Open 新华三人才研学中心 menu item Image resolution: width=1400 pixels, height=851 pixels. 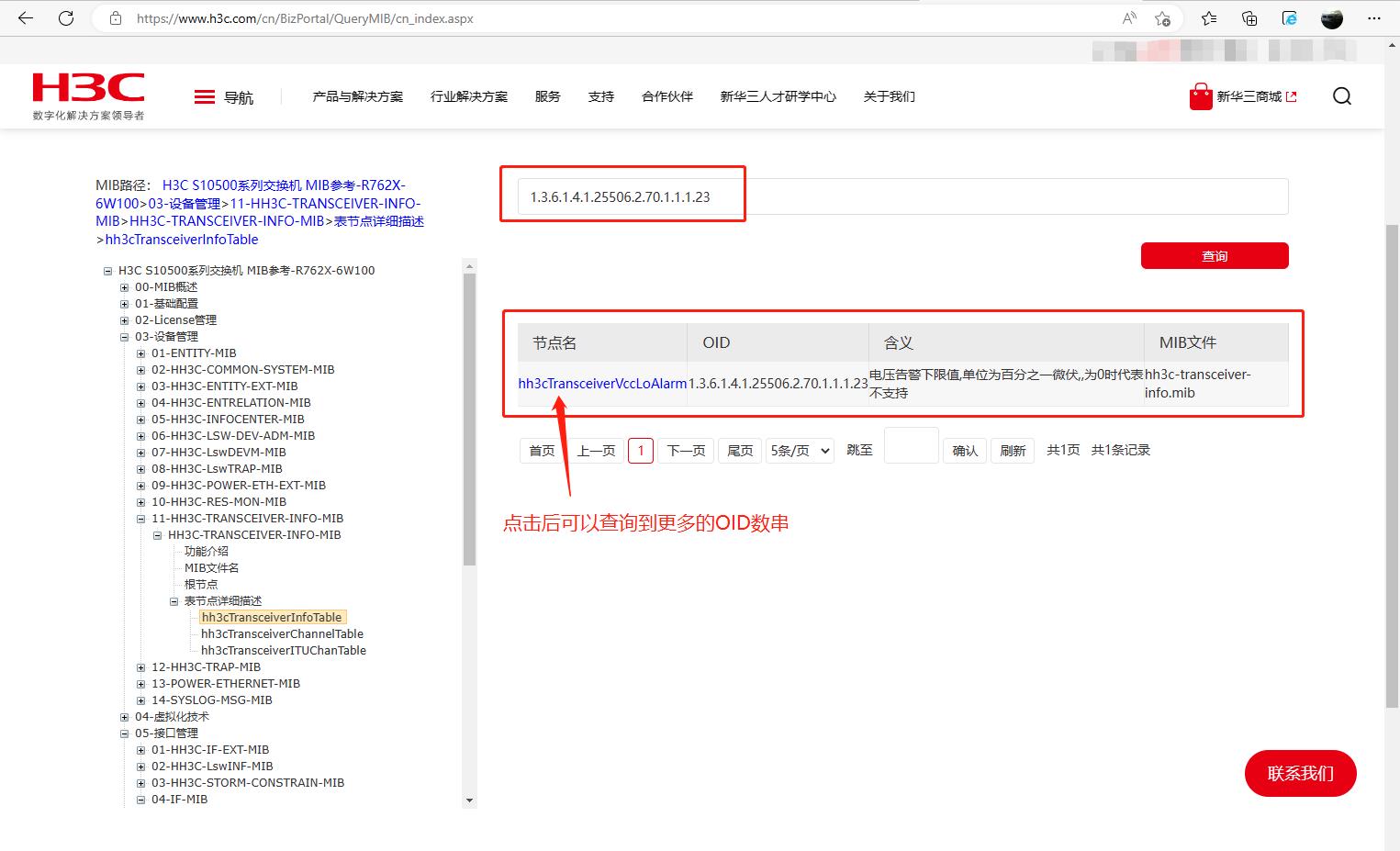point(778,96)
